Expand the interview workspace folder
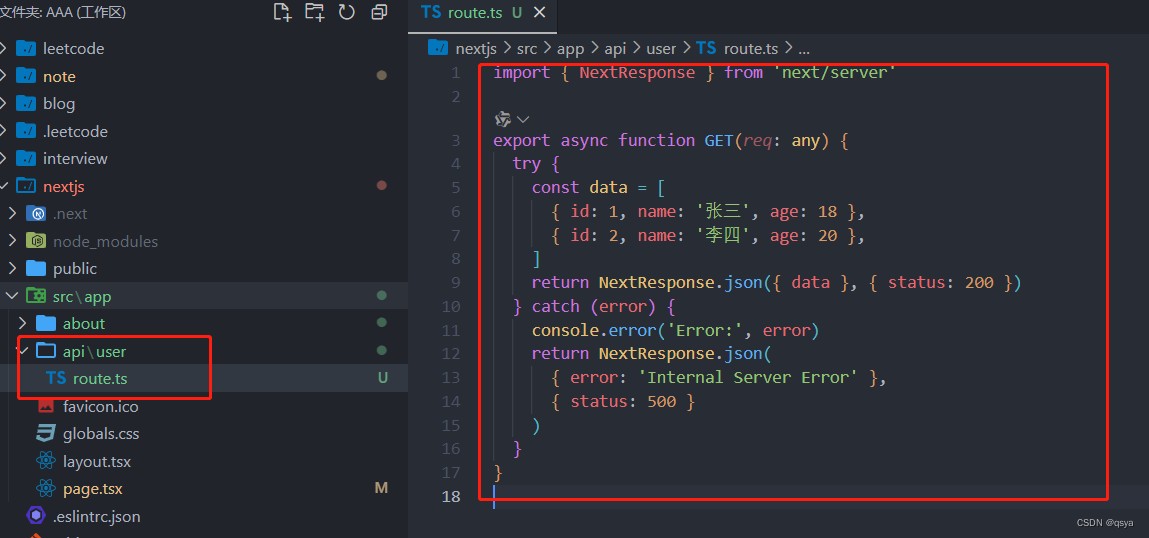The image size is (1149, 538). coord(4,158)
